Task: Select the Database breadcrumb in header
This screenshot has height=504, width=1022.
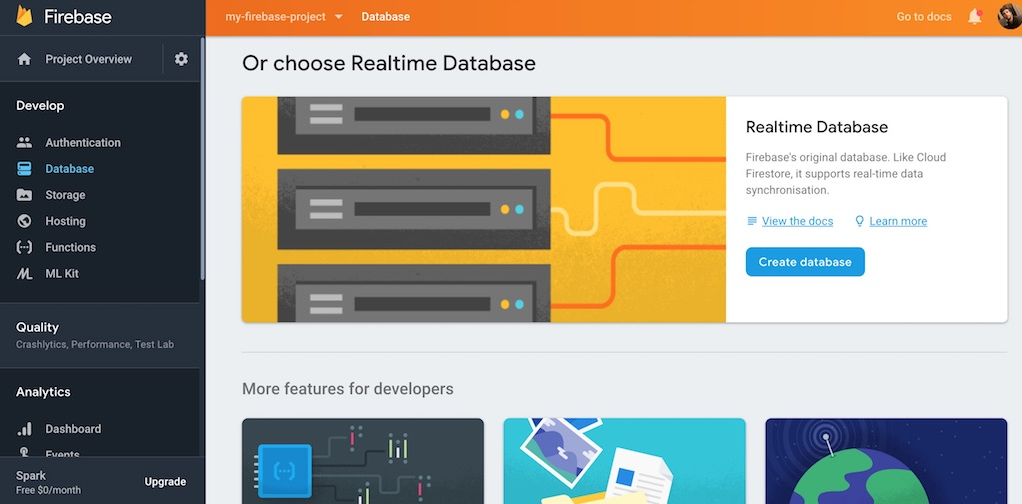Action: click(x=386, y=17)
